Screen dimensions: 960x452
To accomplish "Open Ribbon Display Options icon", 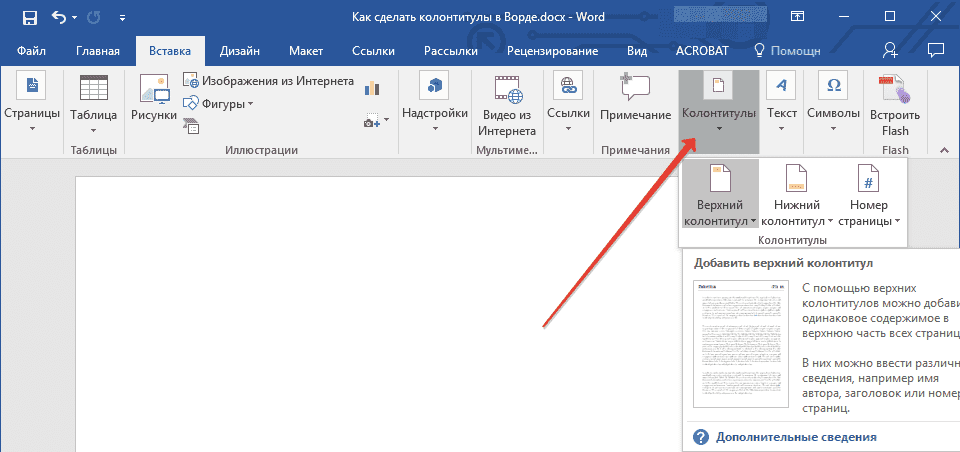I will click(x=797, y=18).
